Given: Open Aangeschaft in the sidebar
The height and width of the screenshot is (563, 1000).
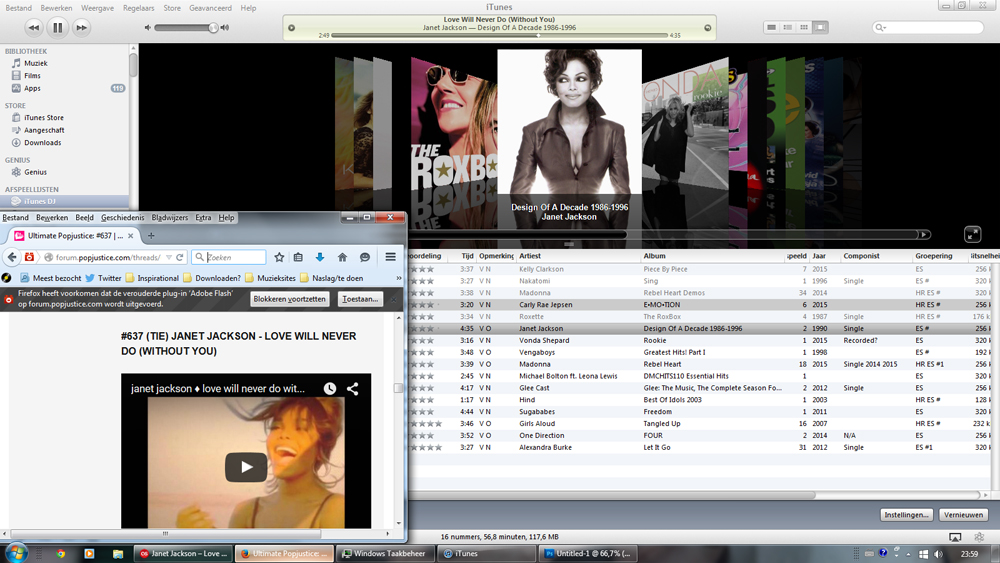Looking at the screenshot, I should 44,130.
